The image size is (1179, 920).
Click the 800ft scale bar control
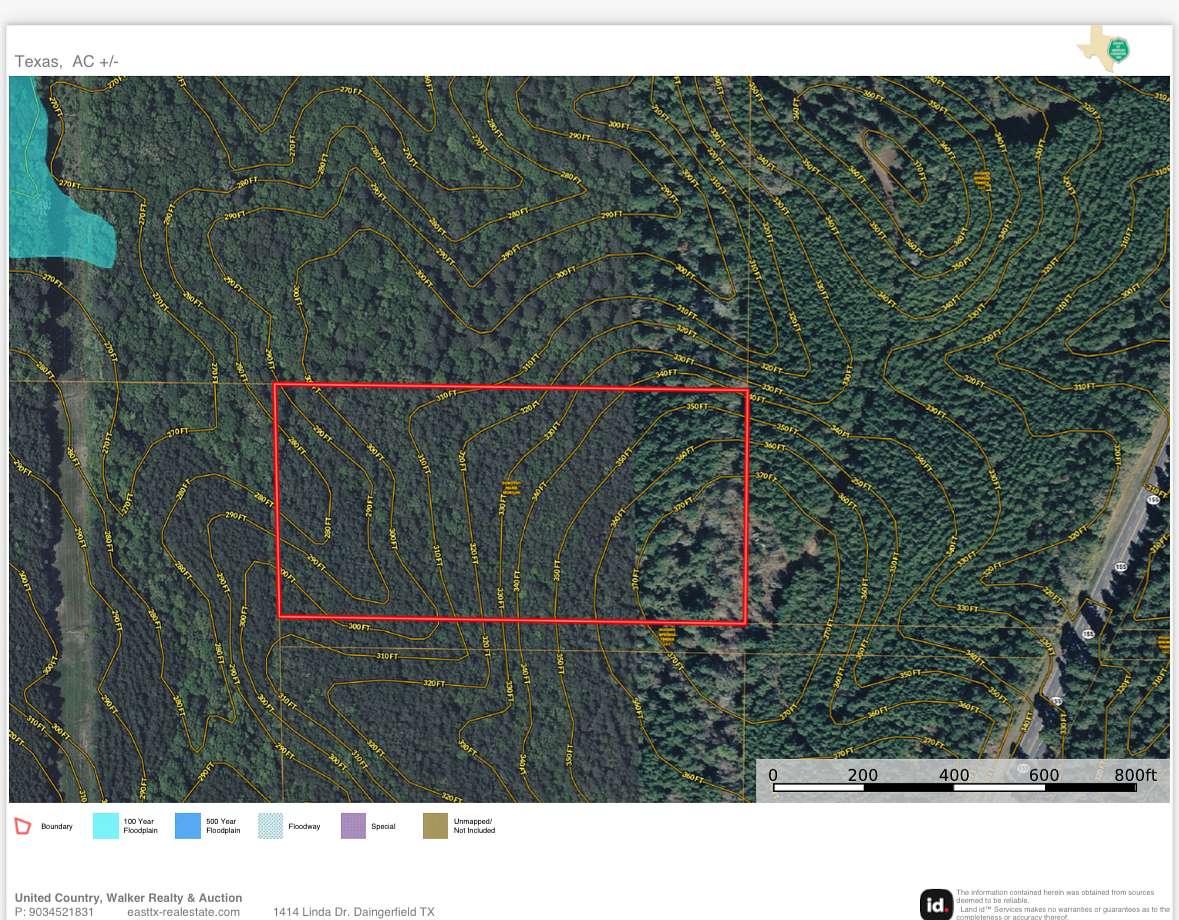pos(1136,775)
